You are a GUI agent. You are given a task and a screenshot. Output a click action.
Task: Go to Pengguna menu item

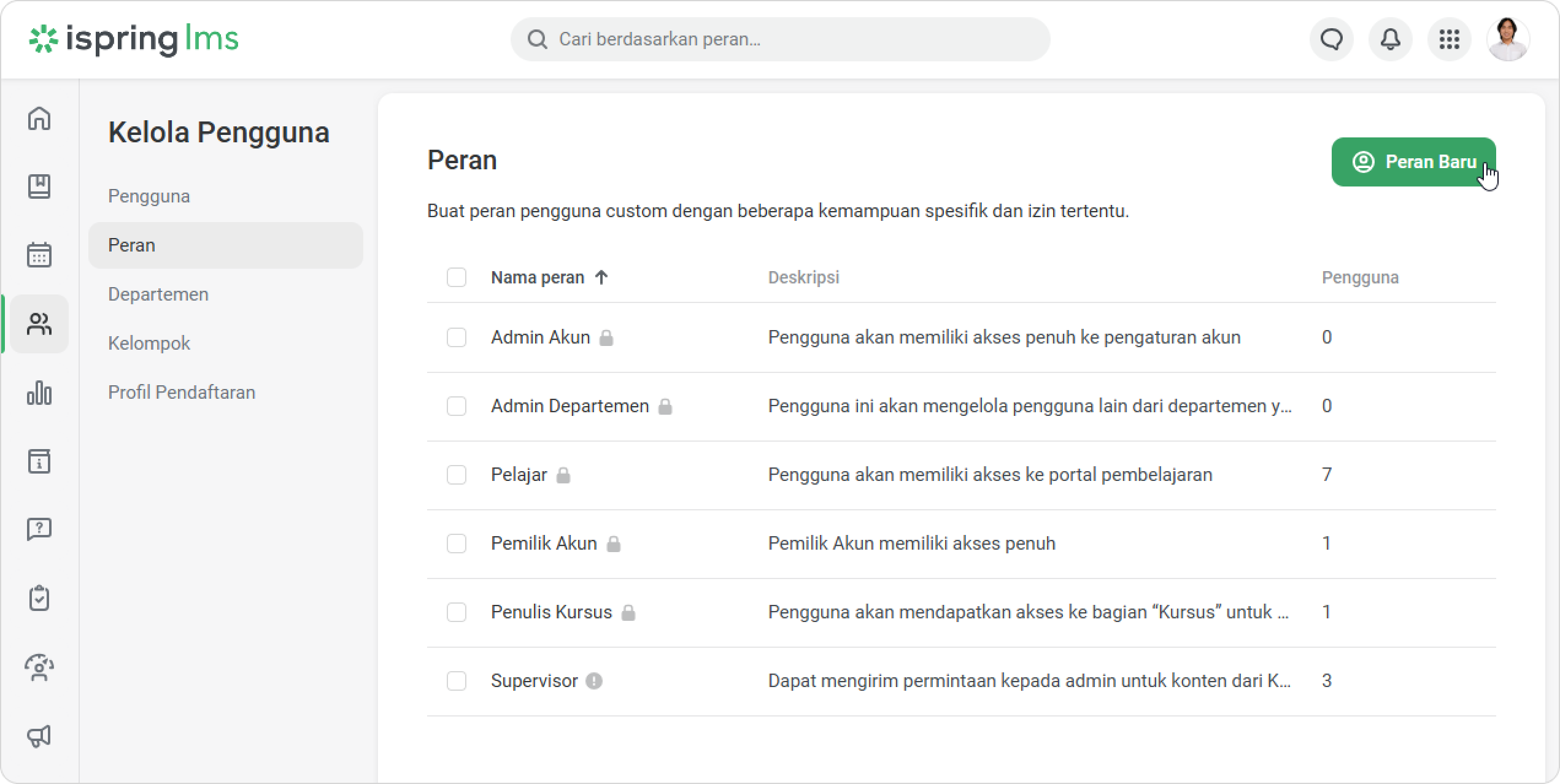[x=149, y=196]
